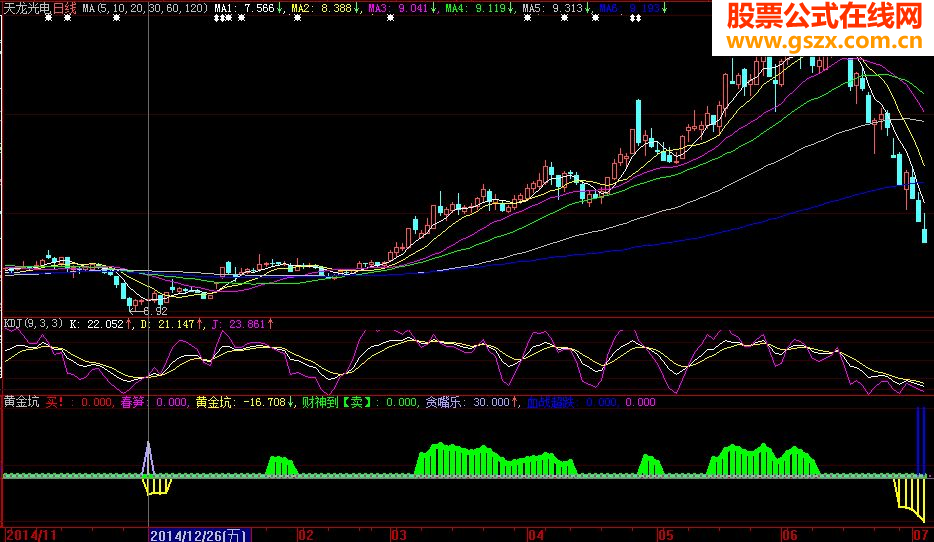Click the 天龙光电 stock name label

click(27, 8)
